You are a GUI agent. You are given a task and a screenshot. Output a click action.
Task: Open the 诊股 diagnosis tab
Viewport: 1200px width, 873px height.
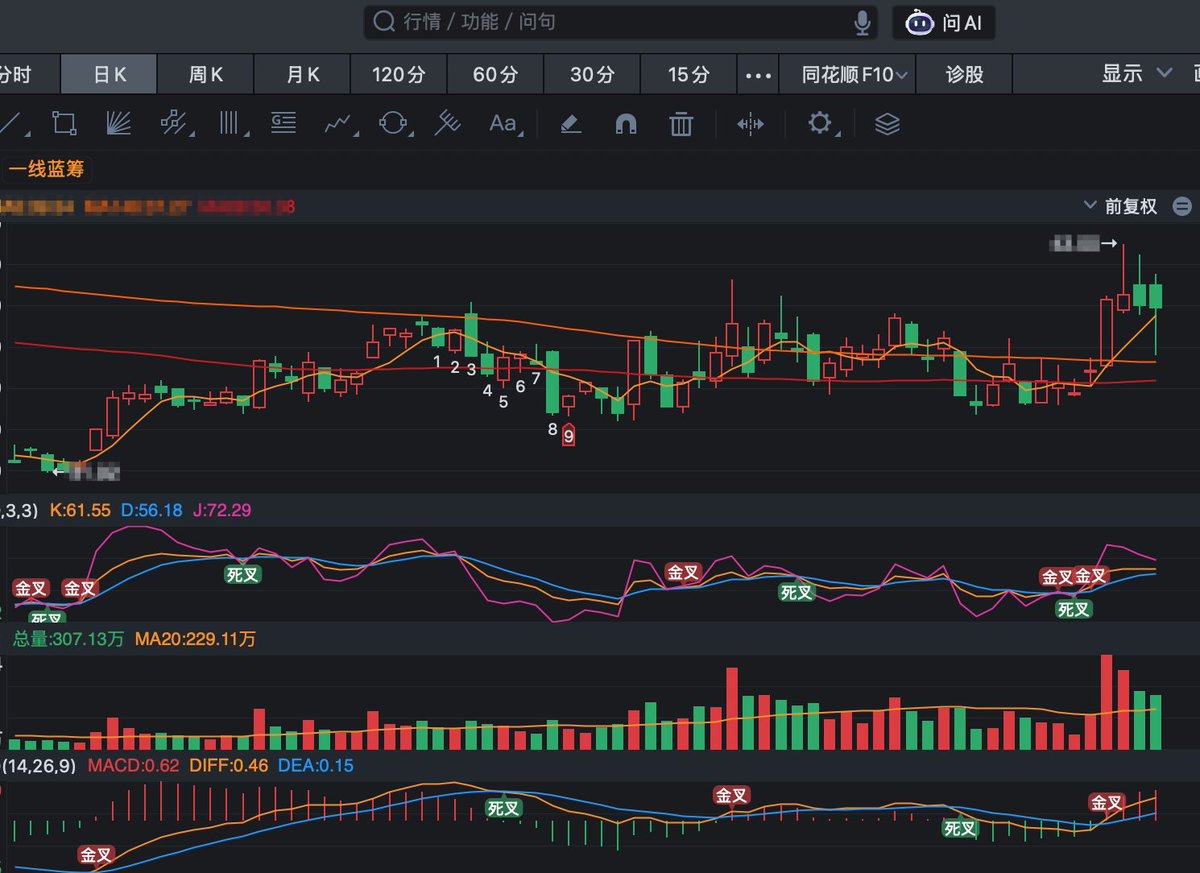click(x=964, y=74)
